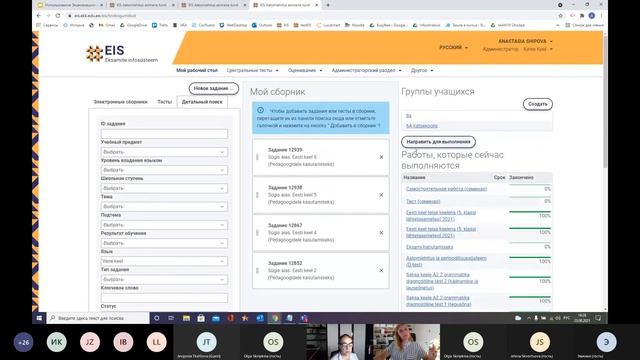Open the Тип задания dropdown
Viewport: 640px width, 360px height.
164,279
